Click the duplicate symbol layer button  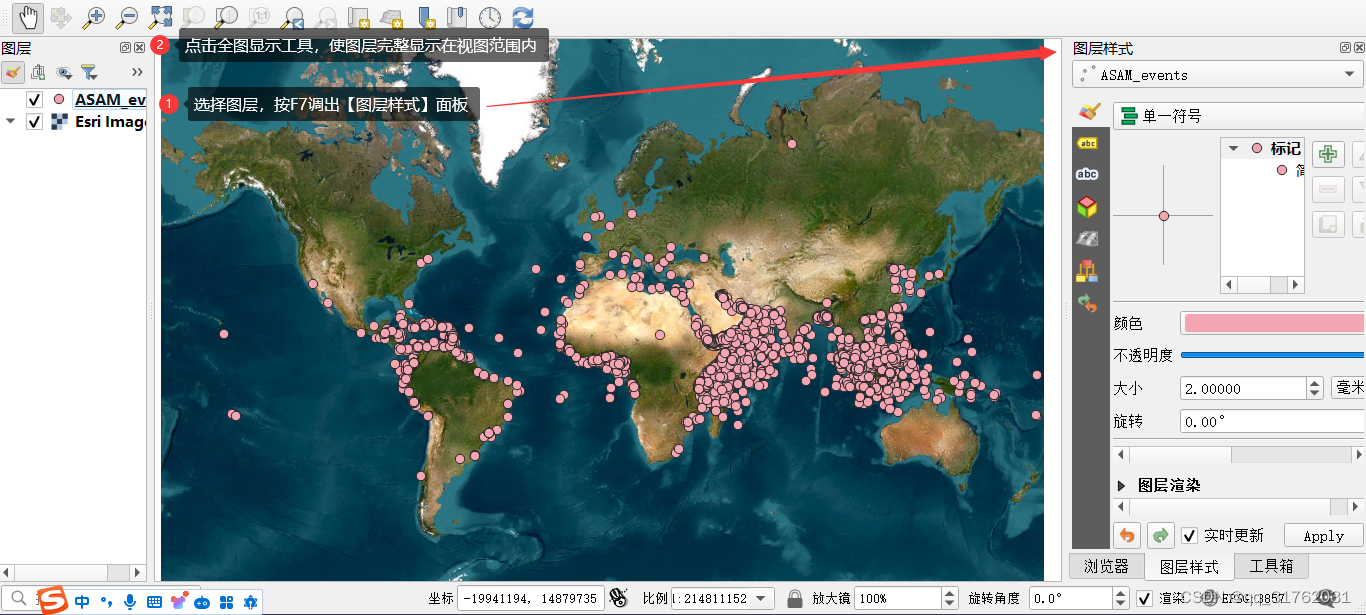pos(1328,224)
